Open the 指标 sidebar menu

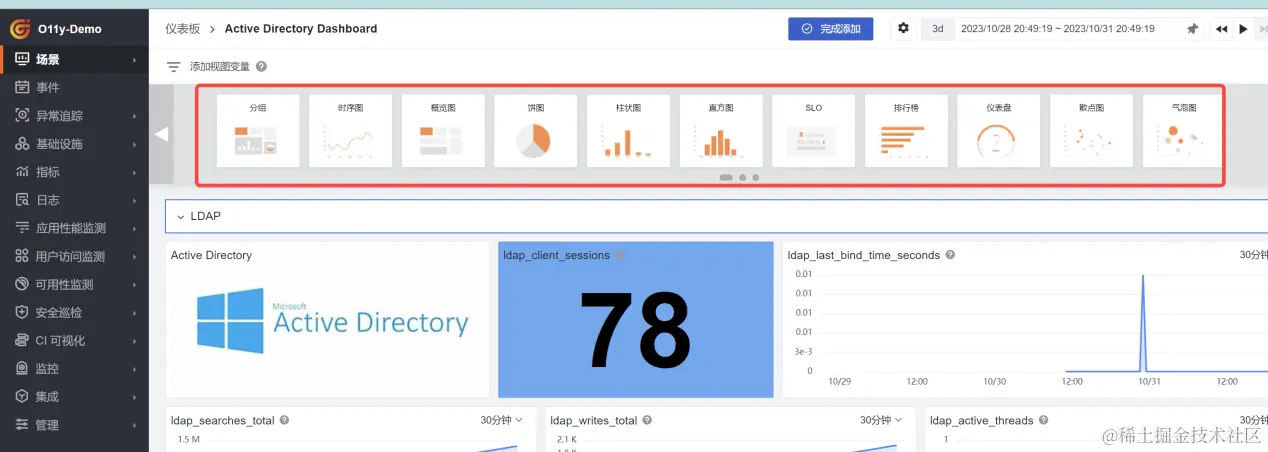coord(74,172)
